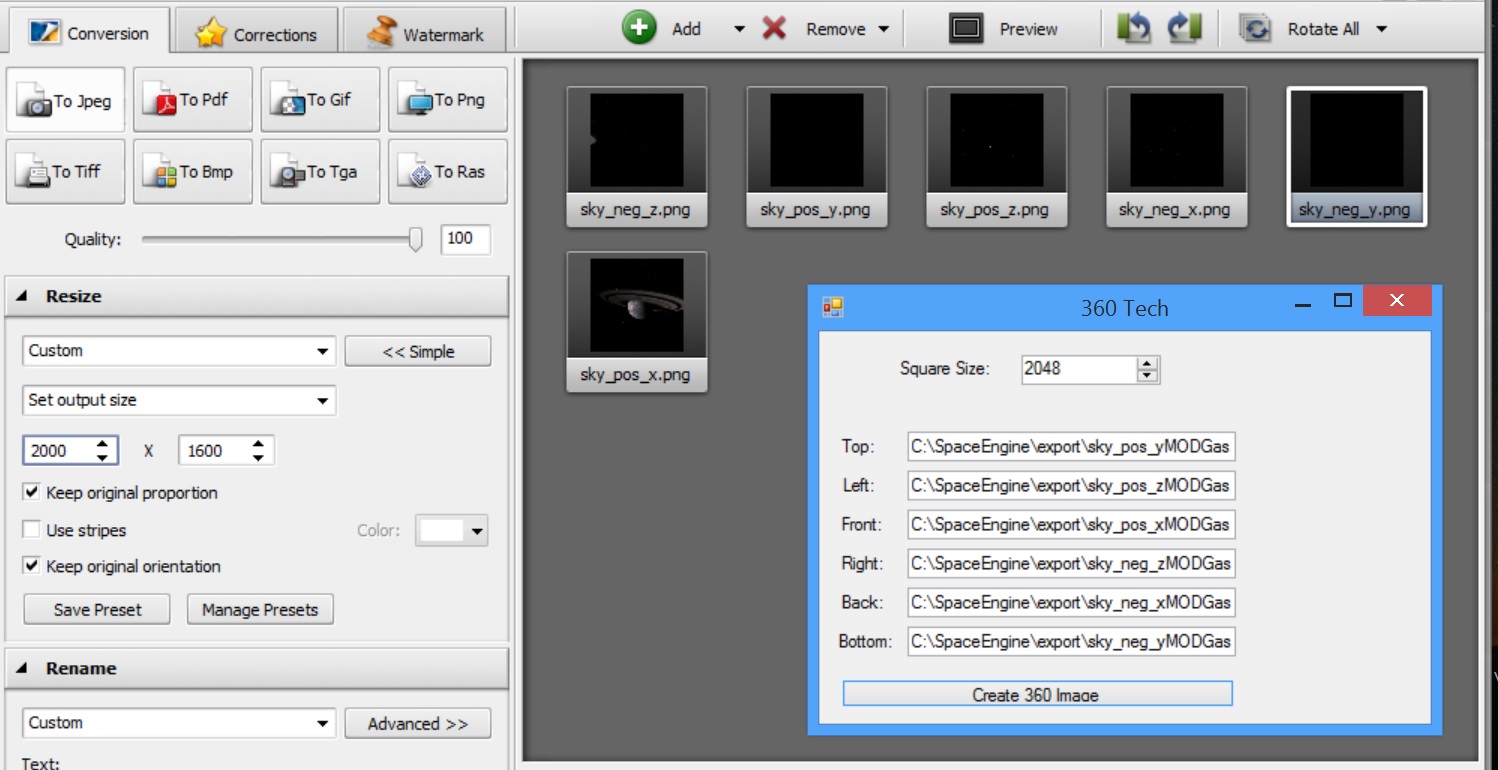Open the Add dropdown arrow
Screen dimensions: 1498x770
click(x=739, y=29)
